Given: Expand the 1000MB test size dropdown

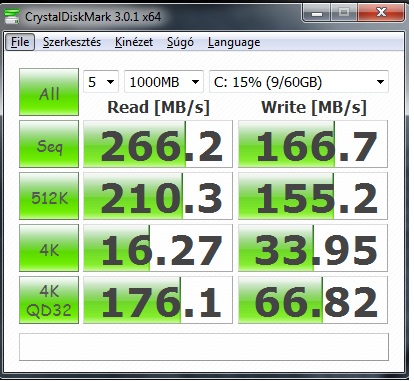Looking at the screenshot, I should pos(164,82).
